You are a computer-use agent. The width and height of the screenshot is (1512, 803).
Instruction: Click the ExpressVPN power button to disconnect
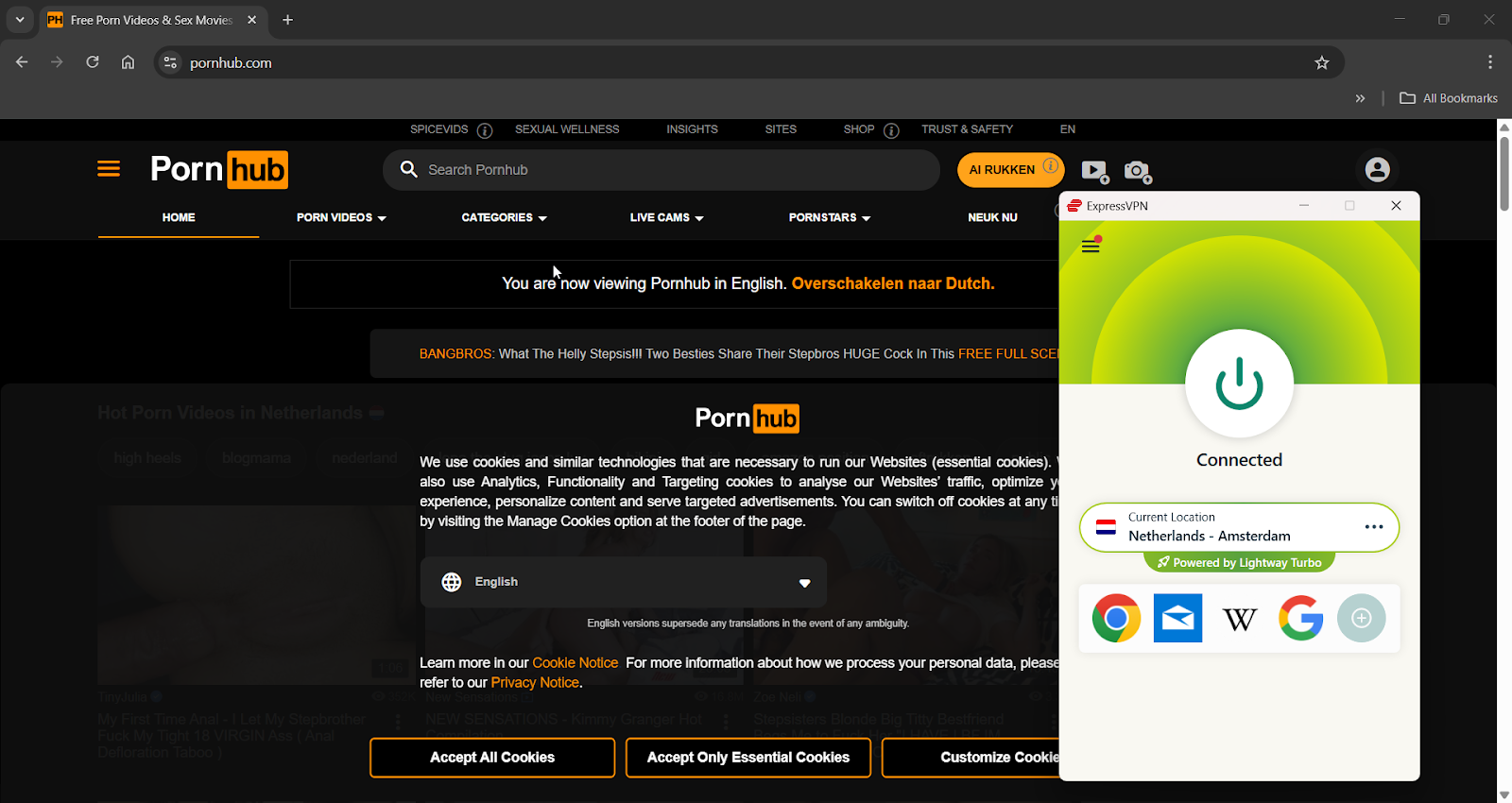click(x=1239, y=384)
